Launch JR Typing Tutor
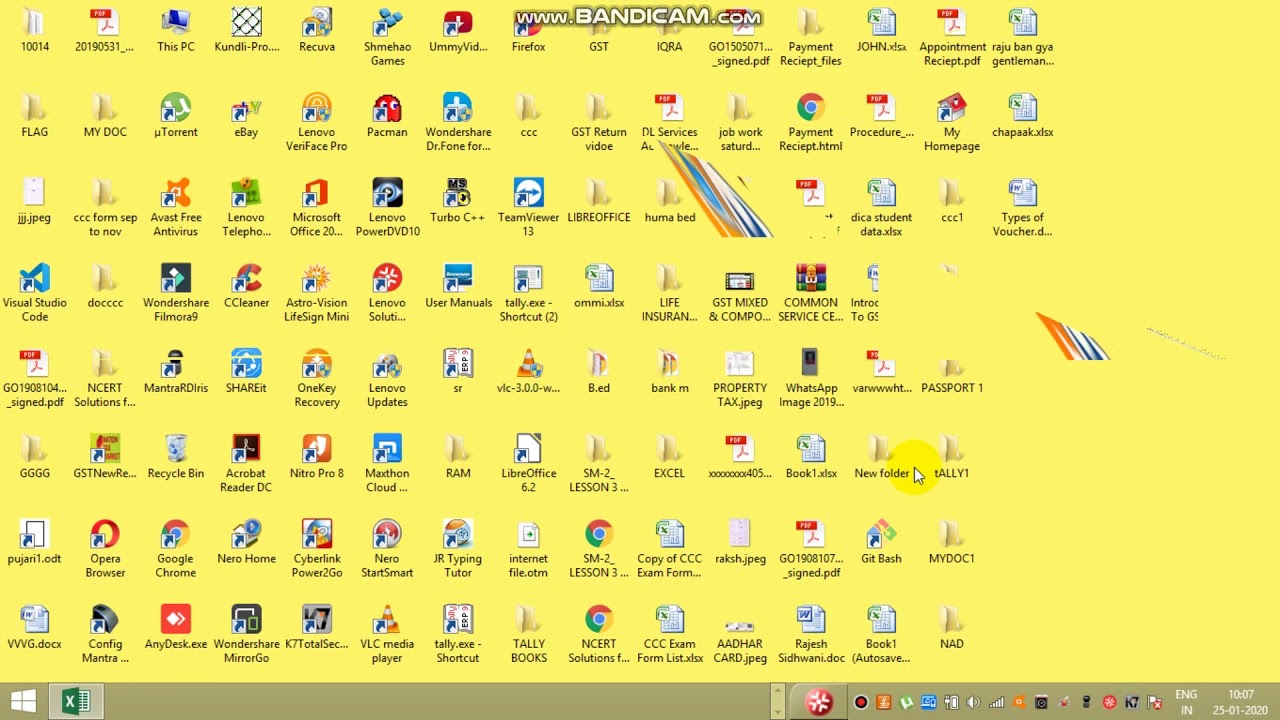This screenshot has width=1280, height=720. coord(458,549)
